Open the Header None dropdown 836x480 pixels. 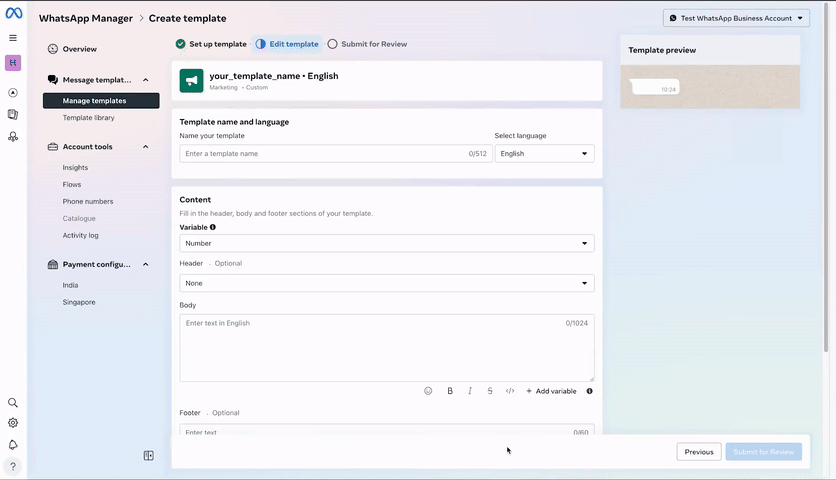click(x=387, y=283)
